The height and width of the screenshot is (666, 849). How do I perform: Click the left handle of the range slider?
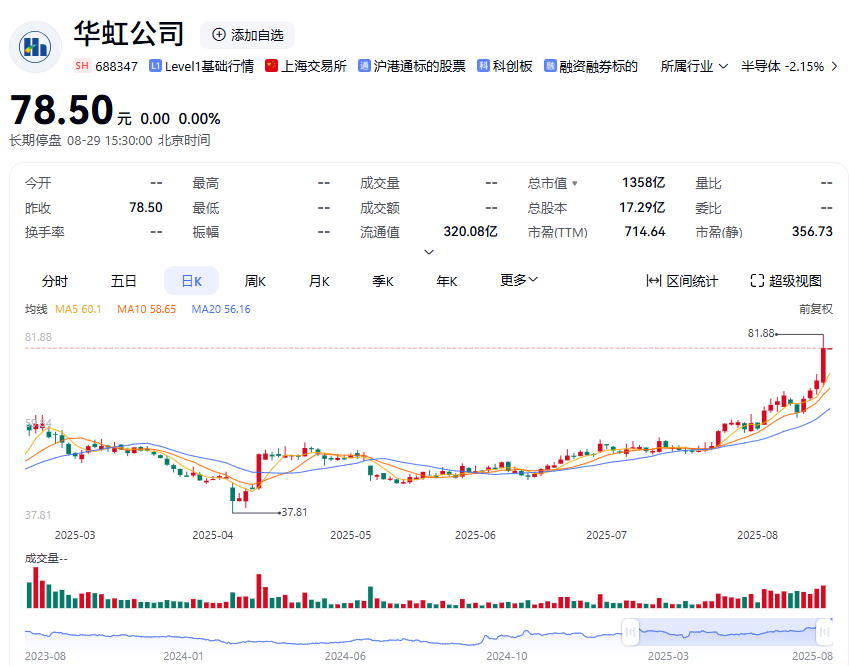coord(630,632)
